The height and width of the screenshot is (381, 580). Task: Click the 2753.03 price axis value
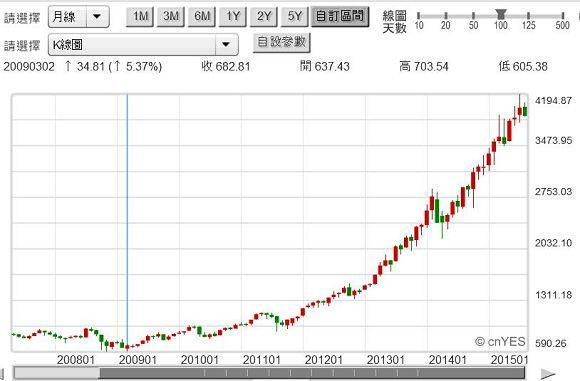pos(553,192)
